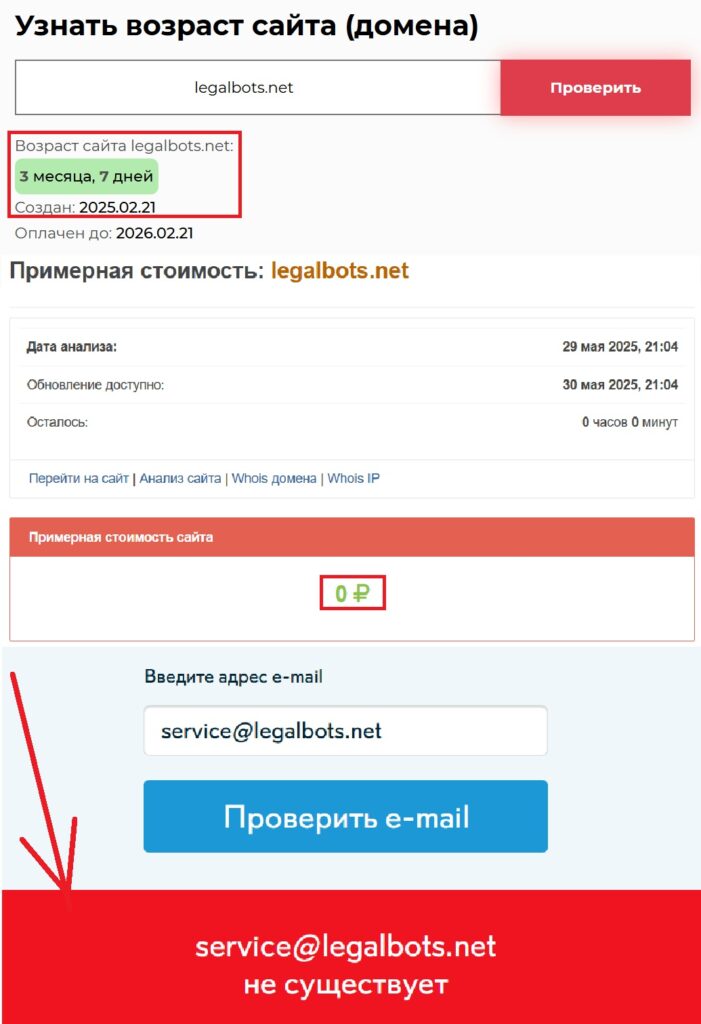701x1024 pixels.
Task: Click the blue Проверить e-mail button
Action: [x=346, y=816]
